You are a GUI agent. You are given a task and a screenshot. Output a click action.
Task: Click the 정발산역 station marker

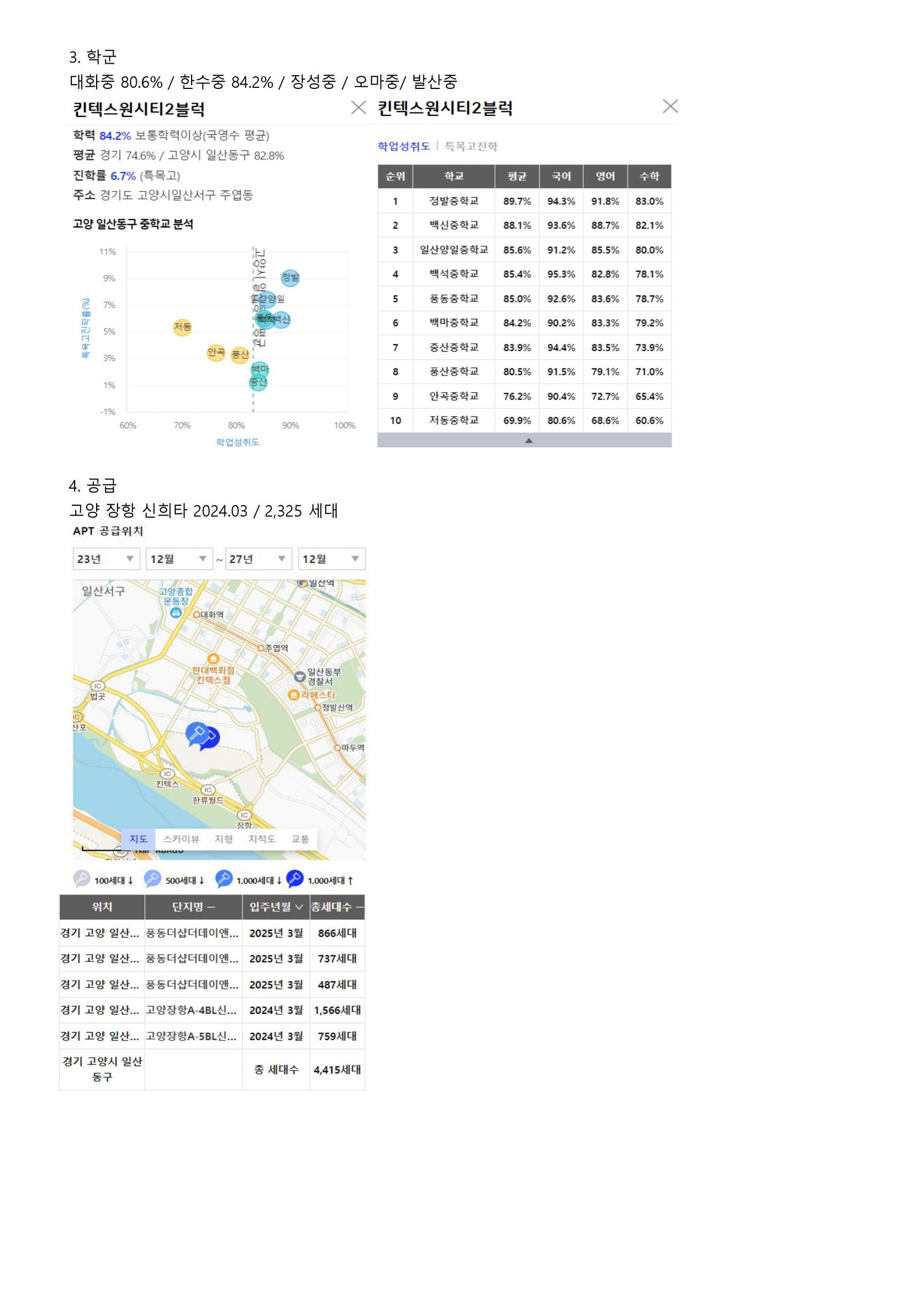(x=318, y=707)
